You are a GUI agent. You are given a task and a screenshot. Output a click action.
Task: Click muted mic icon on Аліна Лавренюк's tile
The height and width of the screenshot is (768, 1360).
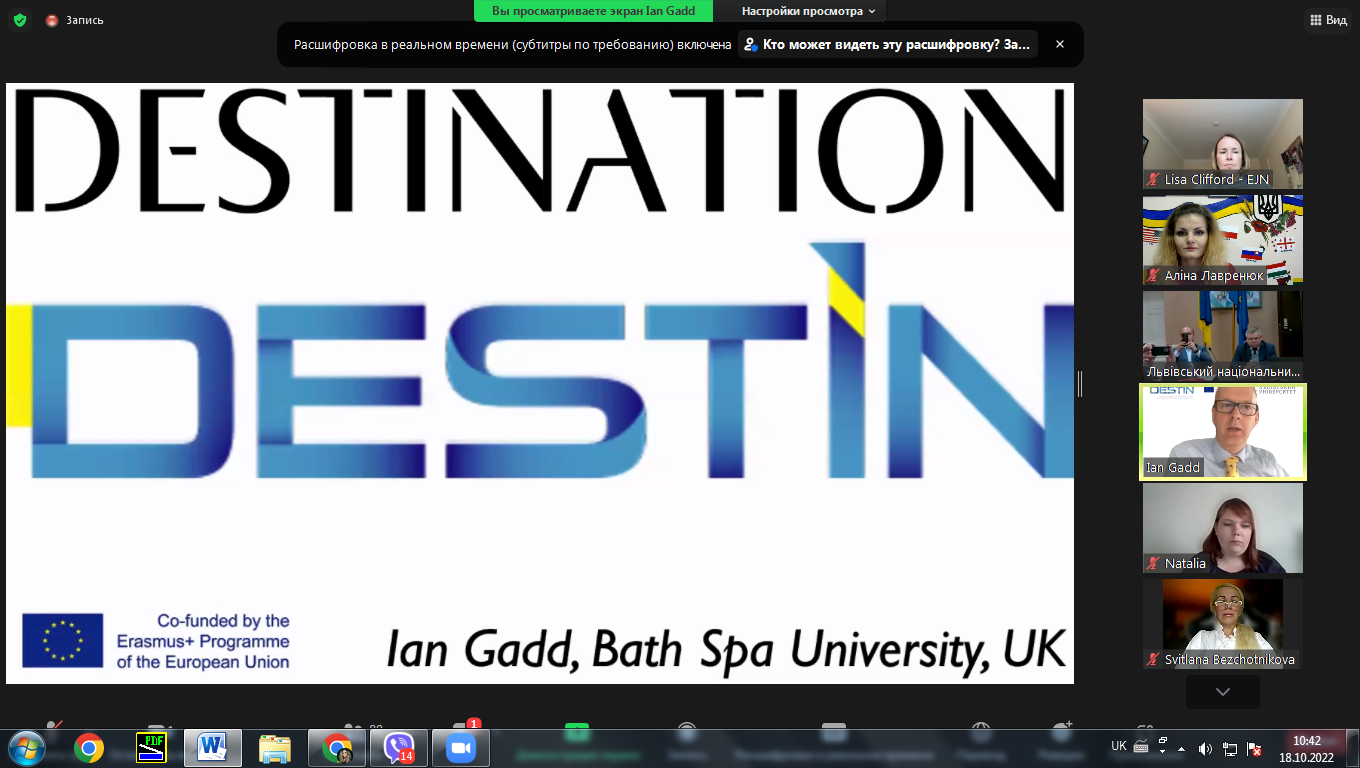[x=1154, y=275]
